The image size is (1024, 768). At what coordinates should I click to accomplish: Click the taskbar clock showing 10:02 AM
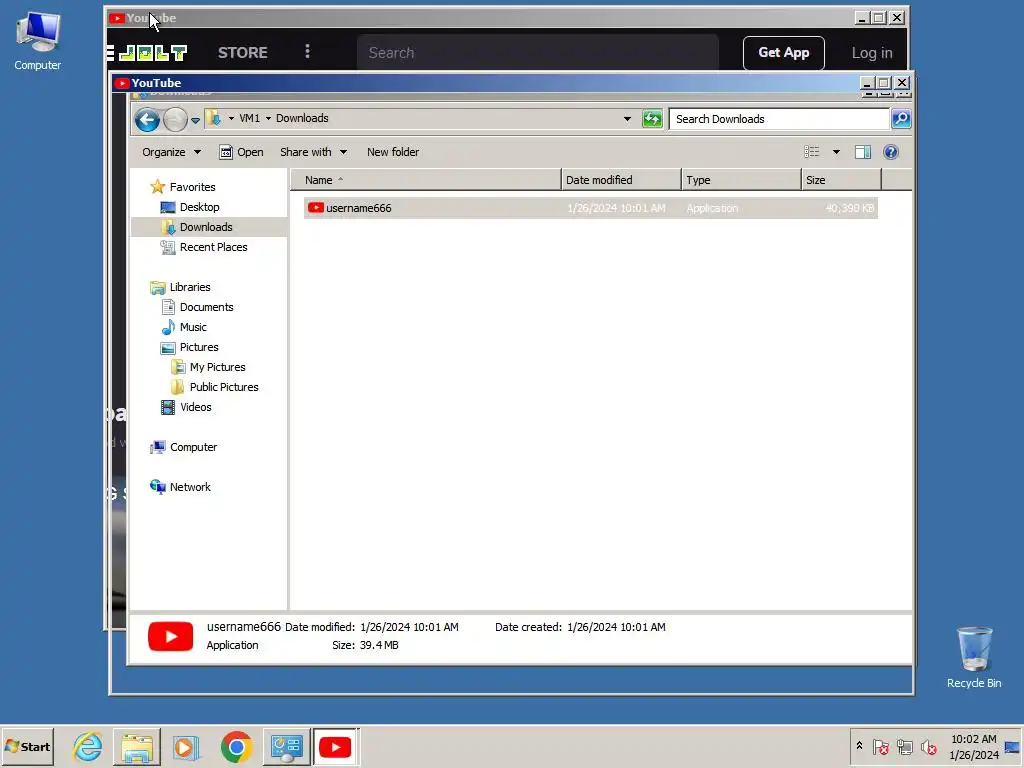tap(974, 746)
